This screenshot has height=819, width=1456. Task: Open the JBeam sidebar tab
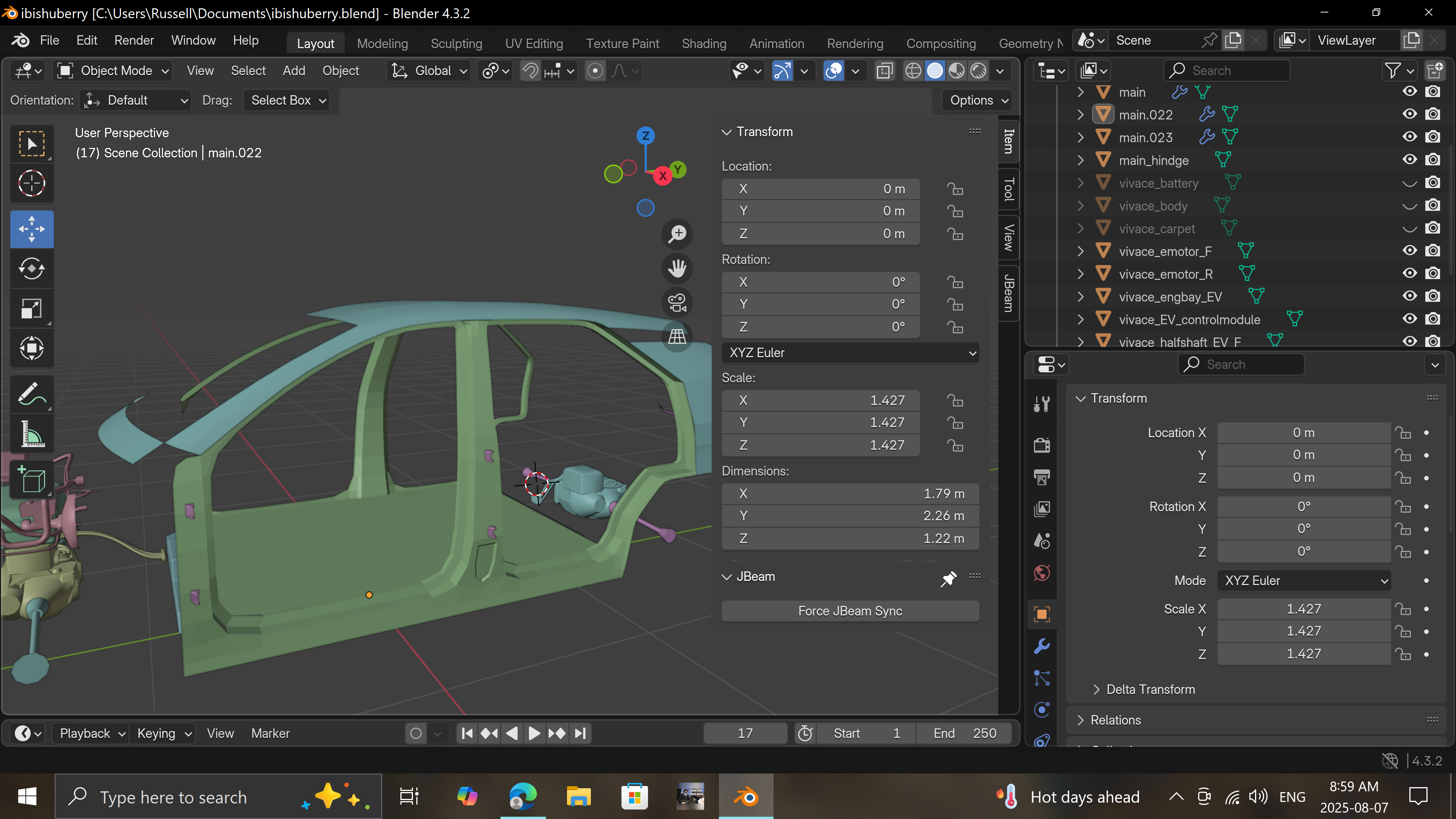[1008, 293]
